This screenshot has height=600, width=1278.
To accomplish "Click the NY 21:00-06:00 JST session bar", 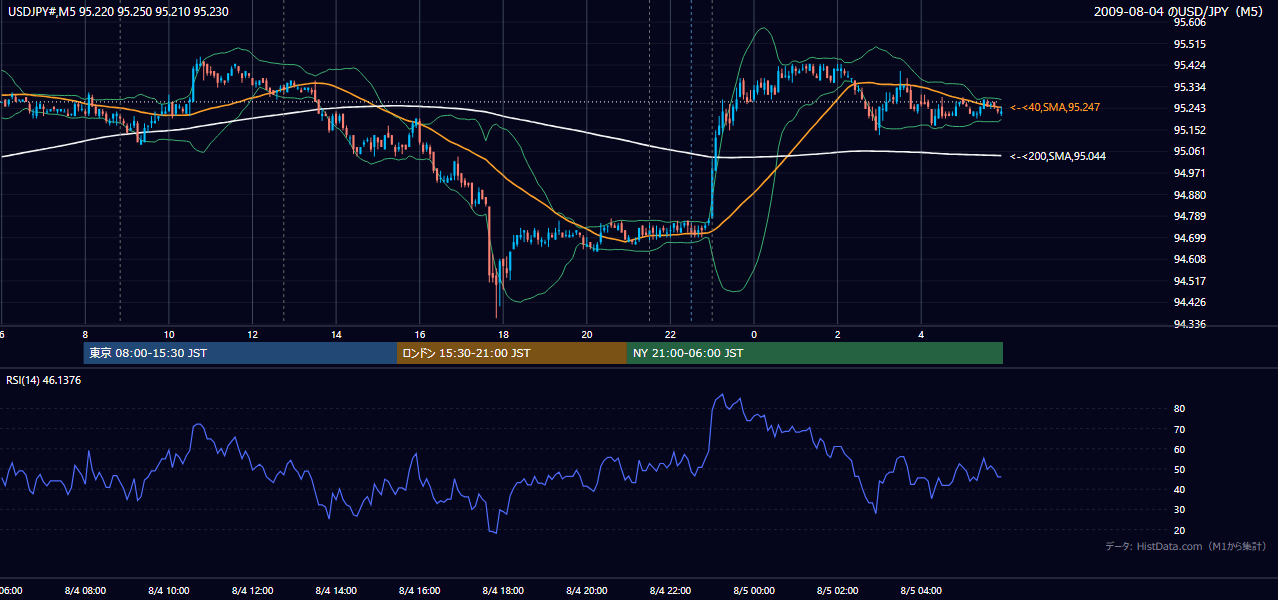I will [x=815, y=353].
